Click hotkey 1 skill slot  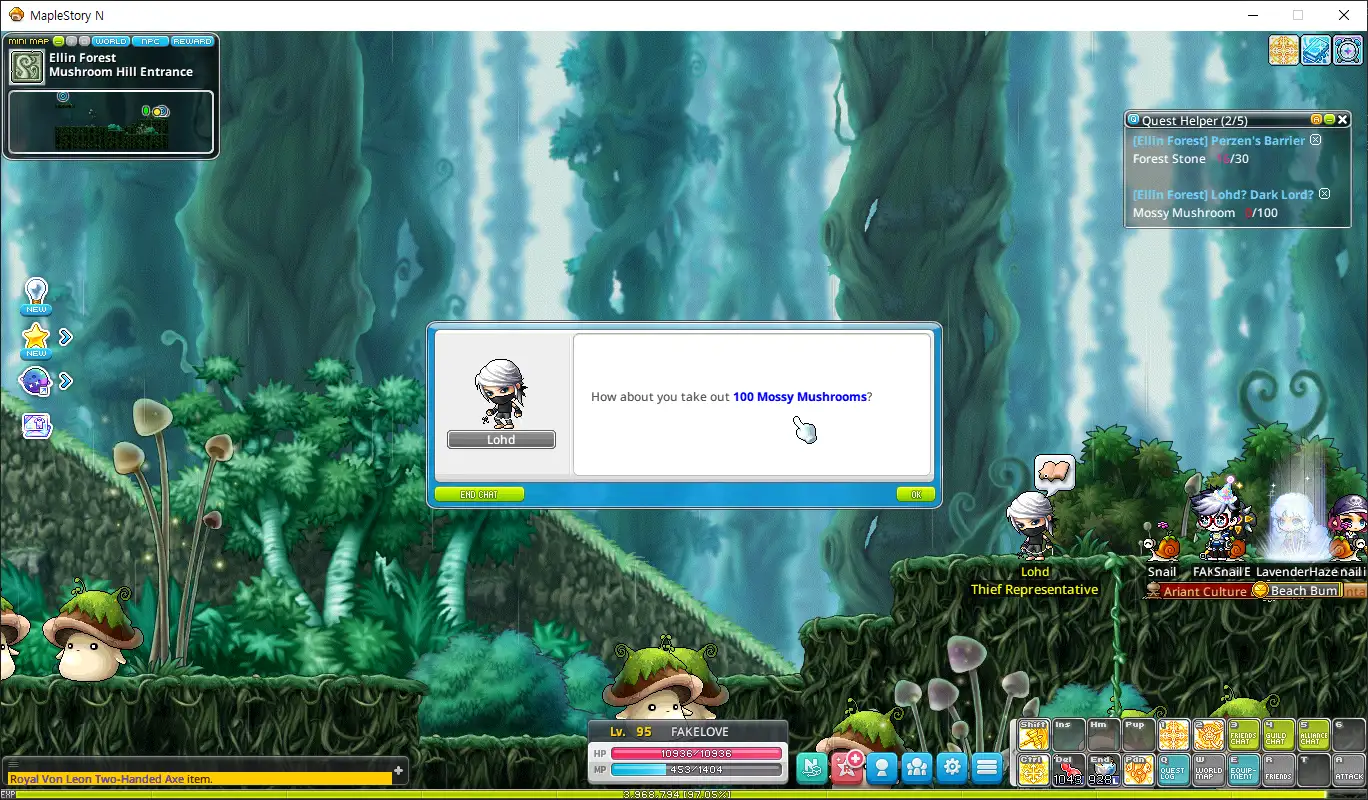click(x=1174, y=735)
